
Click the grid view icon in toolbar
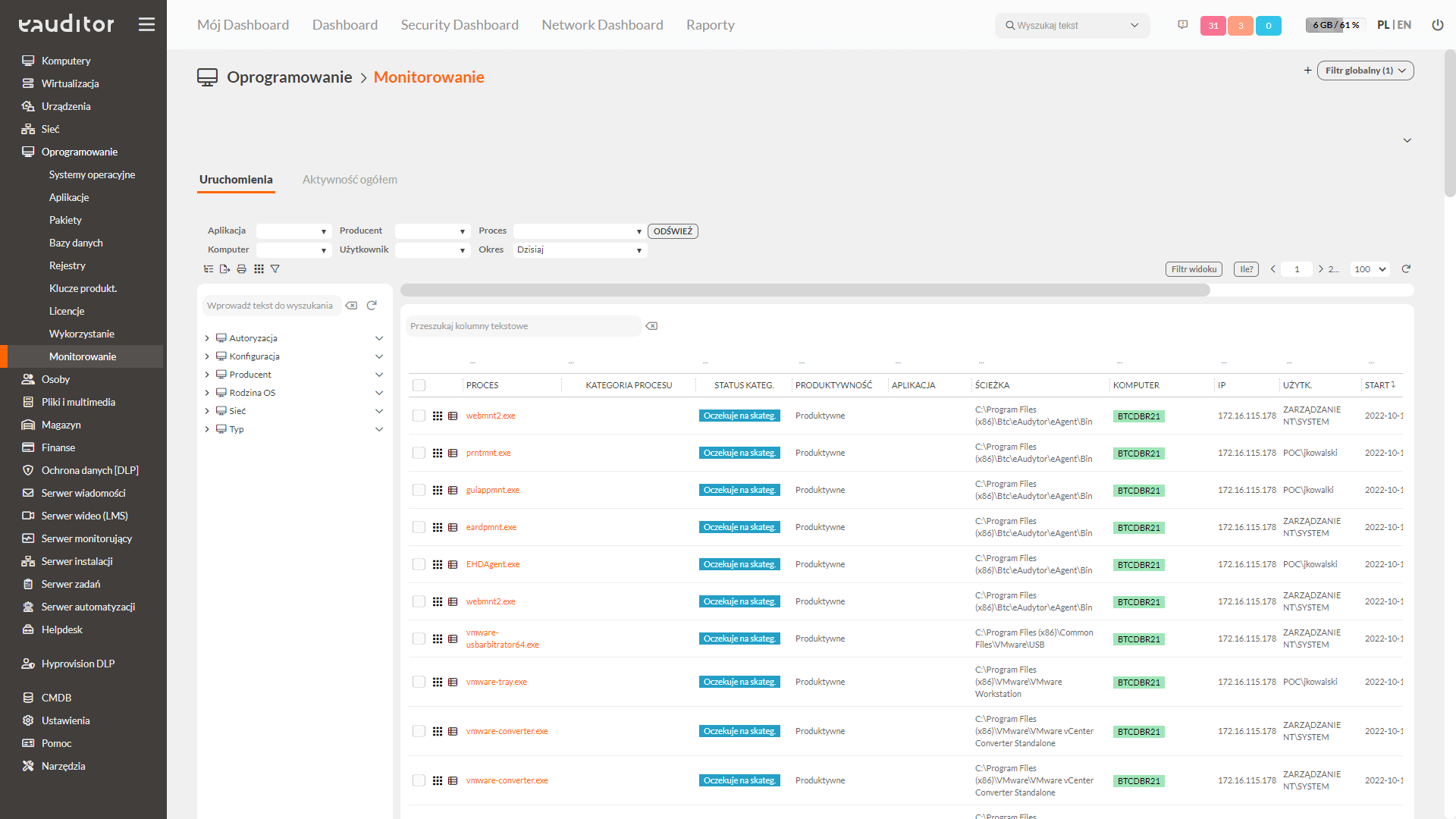pyautogui.click(x=258, y=269)
